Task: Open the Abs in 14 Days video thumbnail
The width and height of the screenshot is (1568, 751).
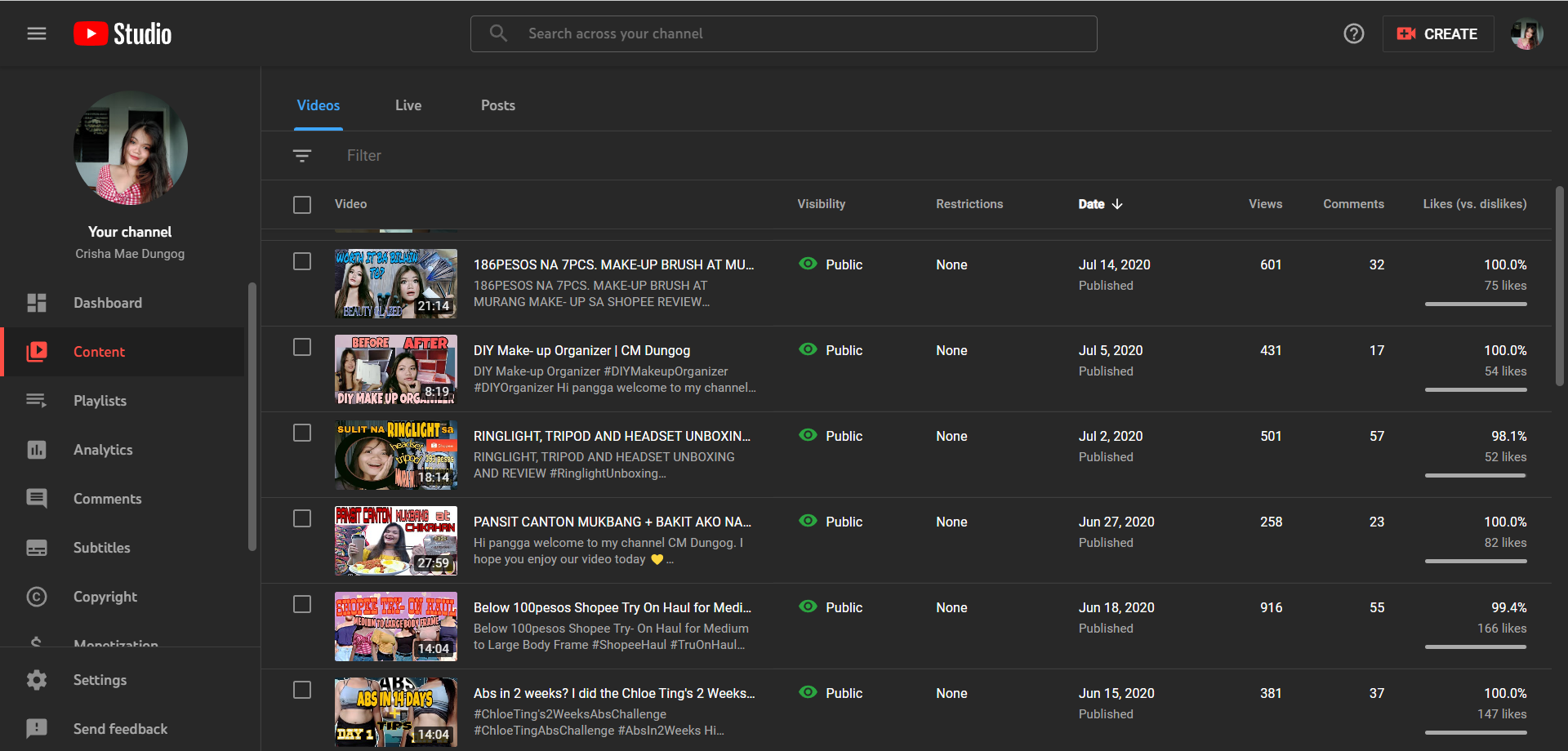Action: [396, 712]
